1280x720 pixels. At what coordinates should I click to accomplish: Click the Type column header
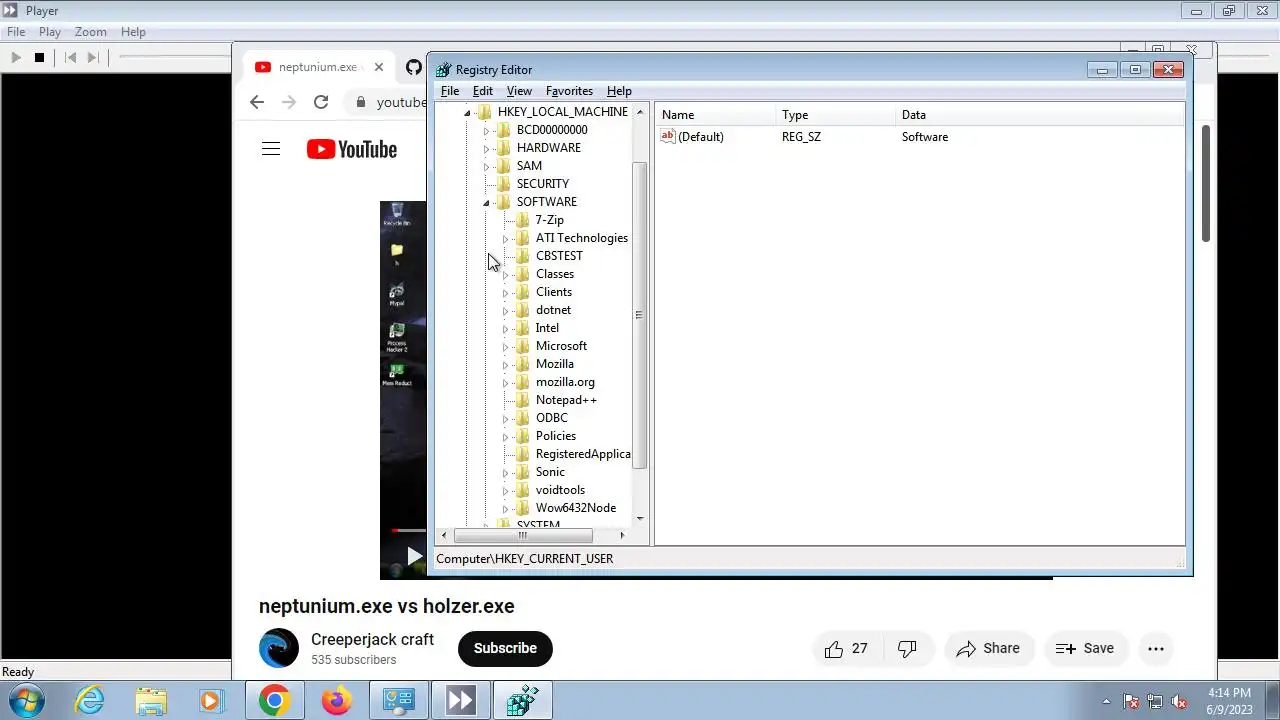[x=835, y=115]
